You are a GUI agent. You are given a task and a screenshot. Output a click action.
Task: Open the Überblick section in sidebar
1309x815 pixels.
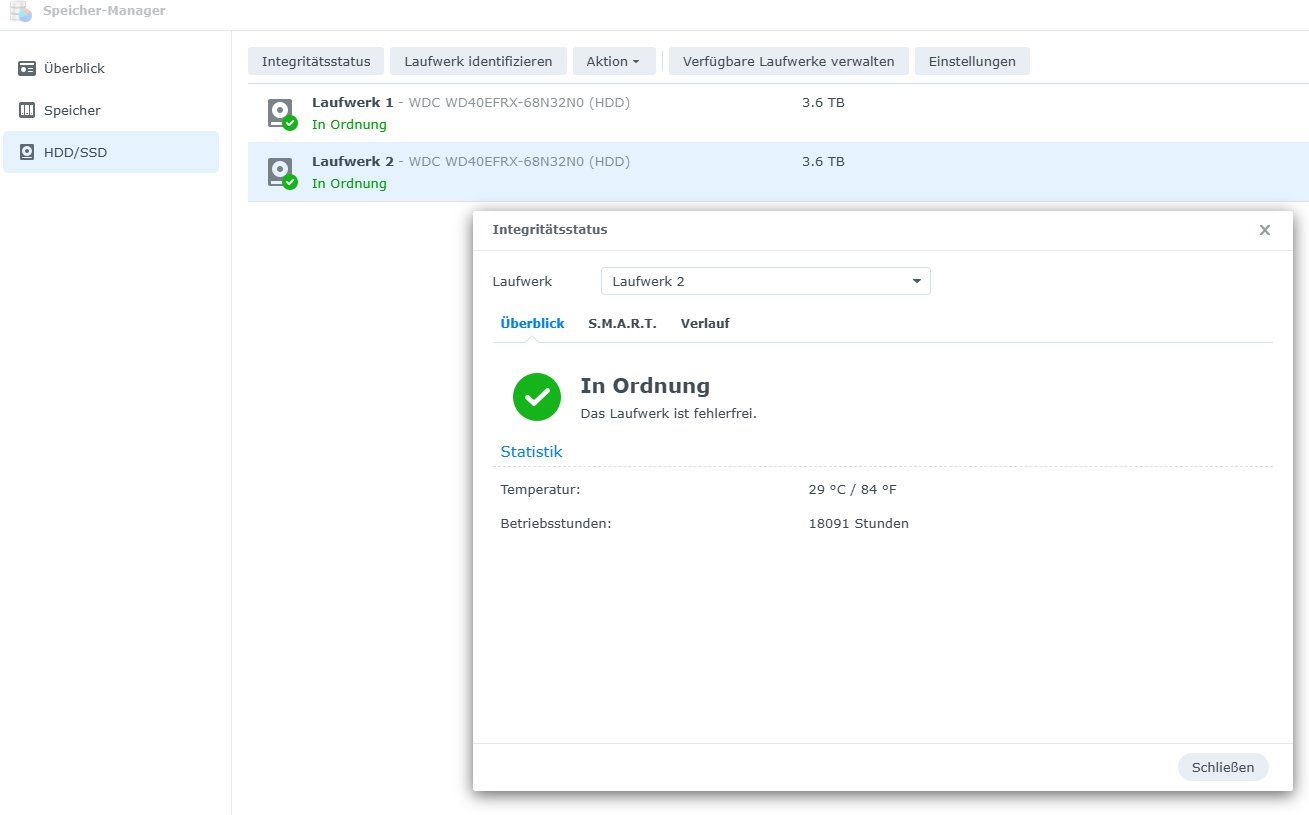point(111,69)
